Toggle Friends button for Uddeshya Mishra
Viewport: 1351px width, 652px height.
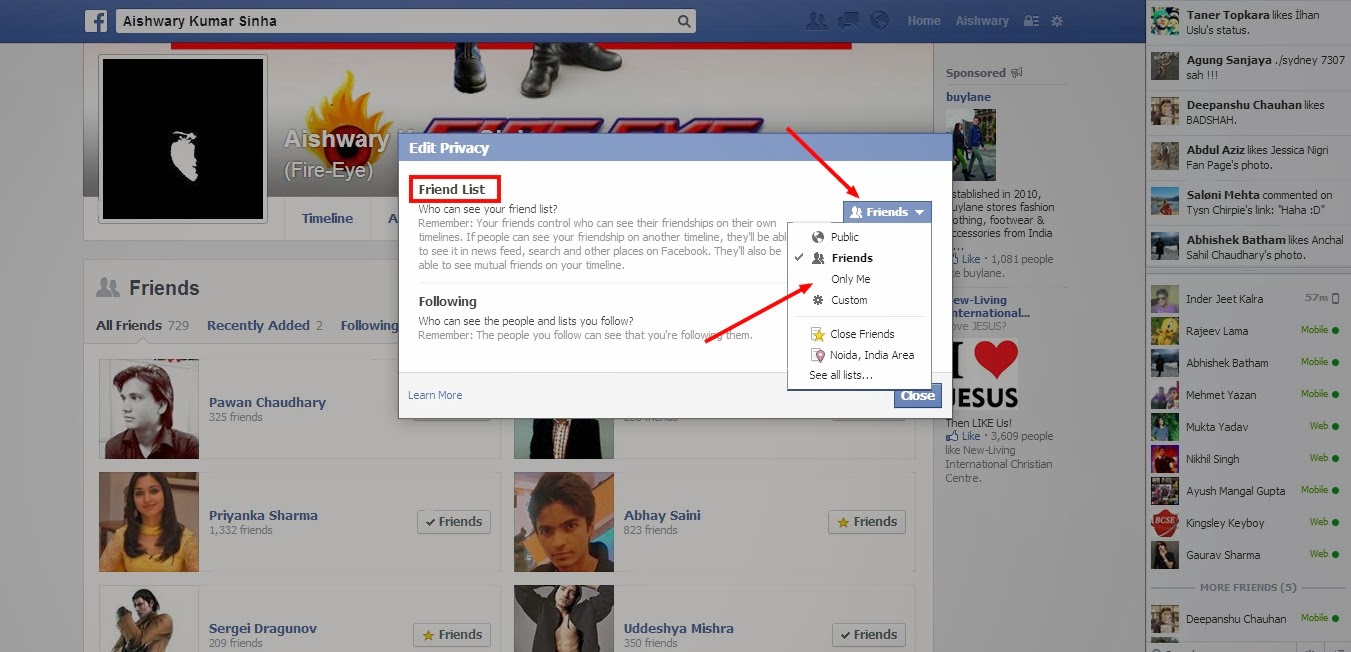tap(868, 634)
